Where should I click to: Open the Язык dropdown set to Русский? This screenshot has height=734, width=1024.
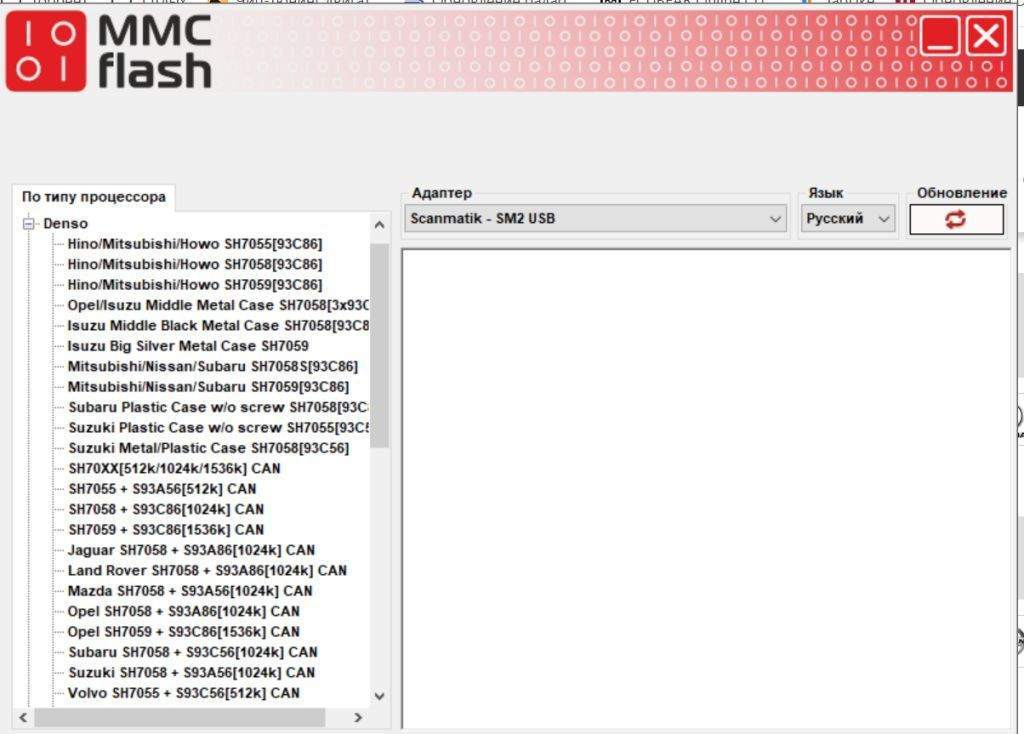pos(848,219)
